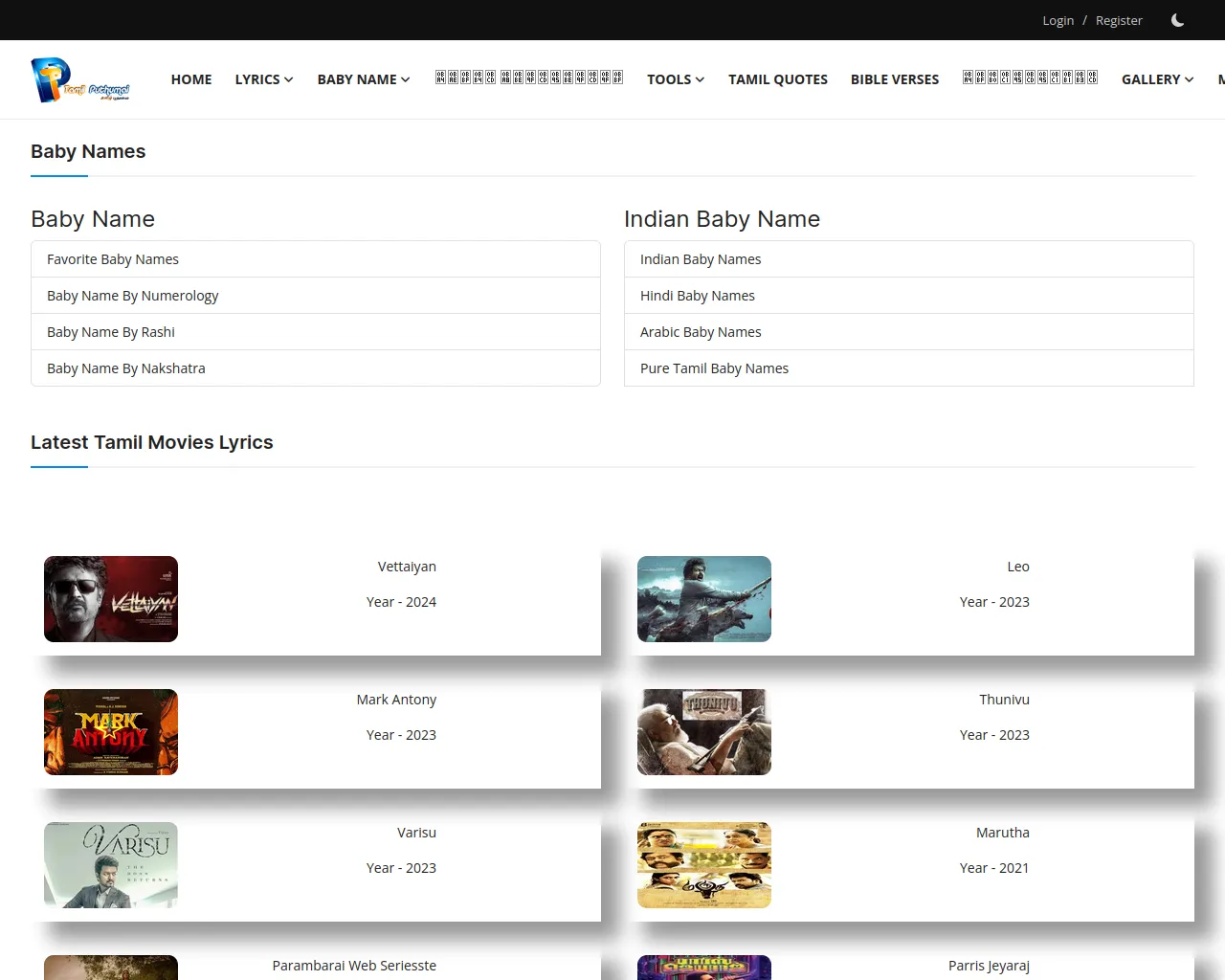Image resolution: width=1225 pixels, height=980 pixels.
Task: Open Favorite Baby Names list item
Action: click(x=113, y=259)
